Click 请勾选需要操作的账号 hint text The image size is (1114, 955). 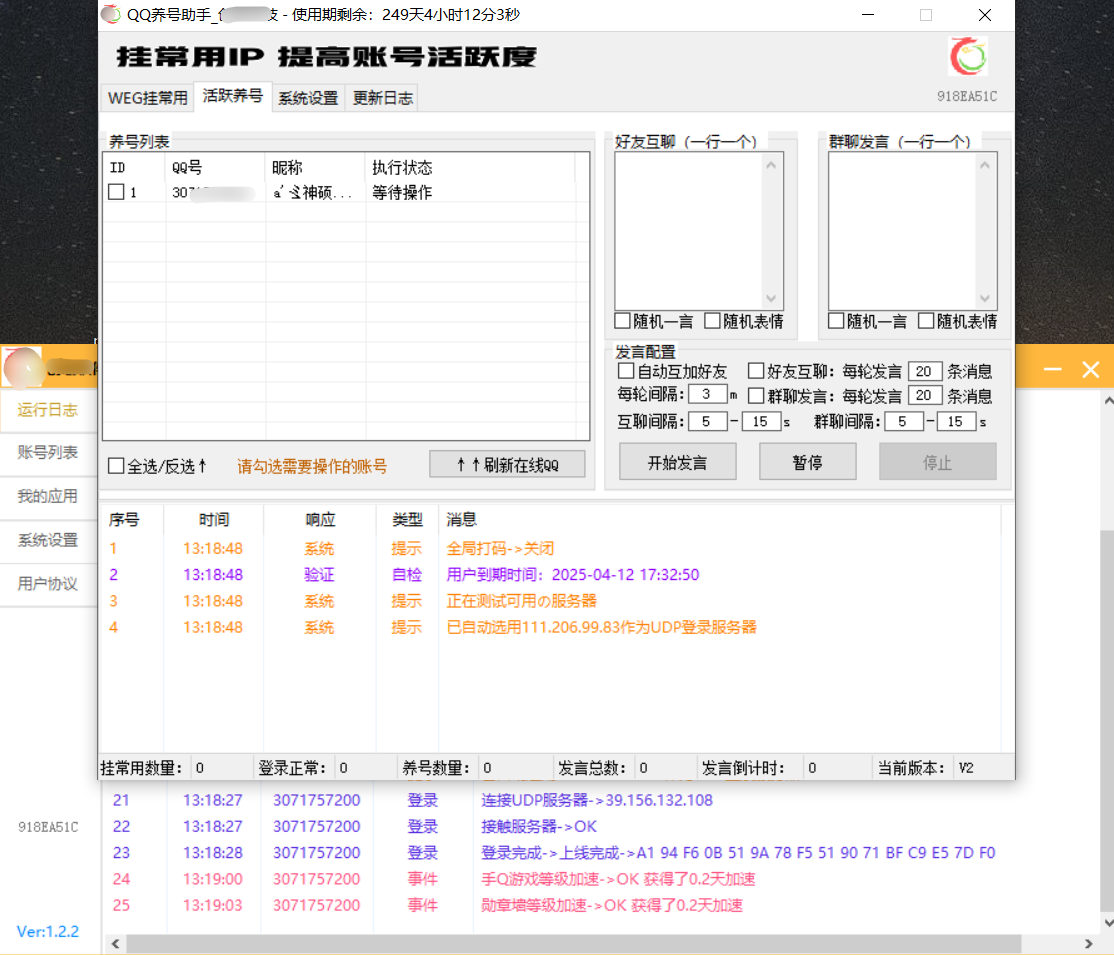(312, 467)
